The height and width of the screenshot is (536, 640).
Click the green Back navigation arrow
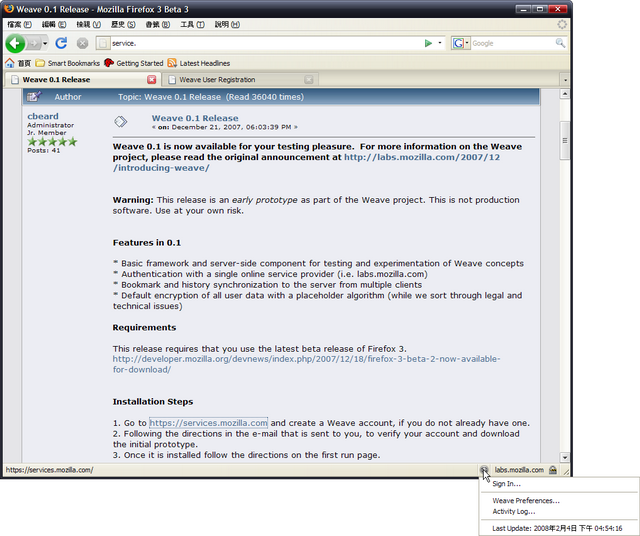click(x=16, y=43)
